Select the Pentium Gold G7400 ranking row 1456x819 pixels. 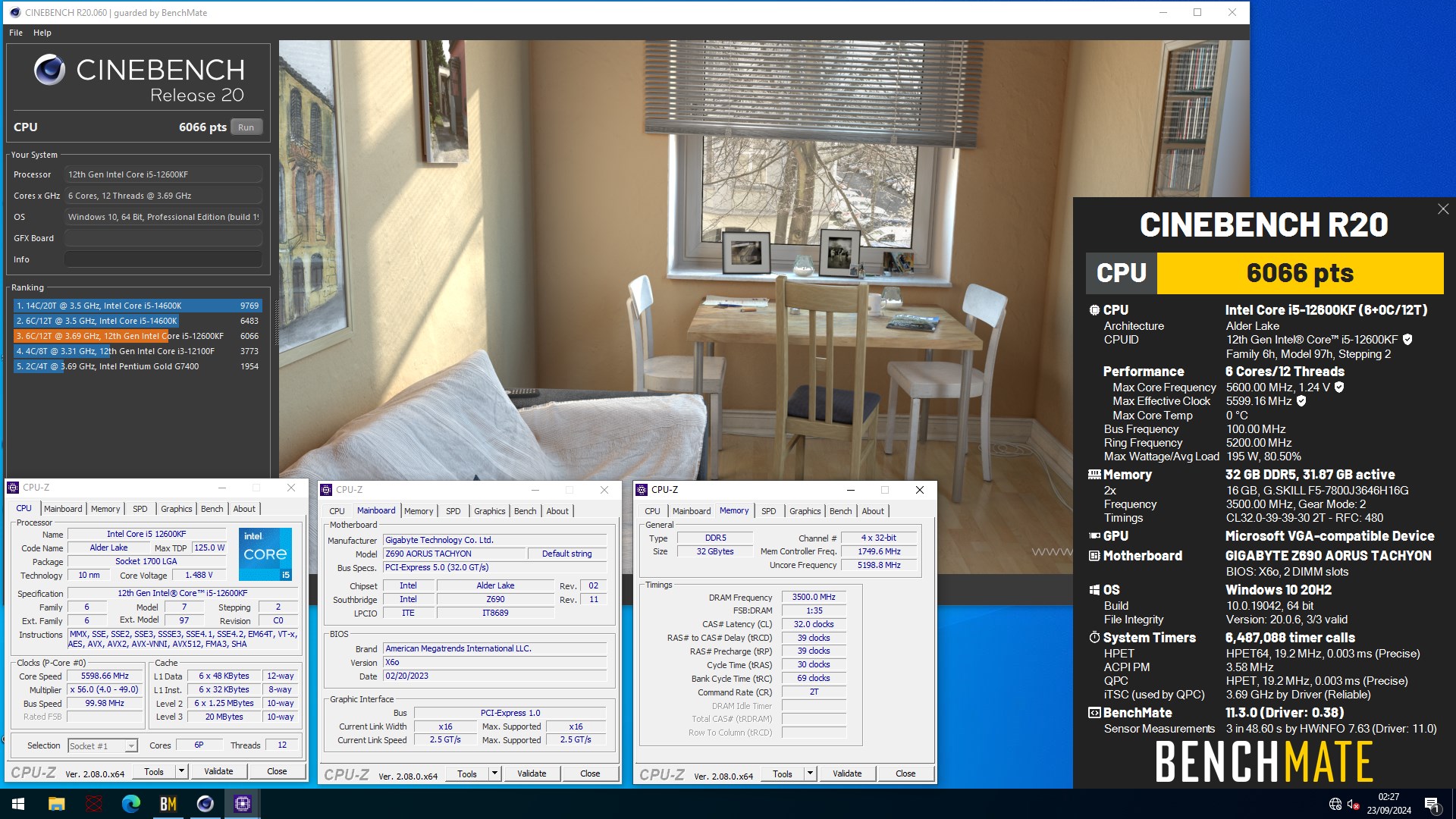pos(137,366)
